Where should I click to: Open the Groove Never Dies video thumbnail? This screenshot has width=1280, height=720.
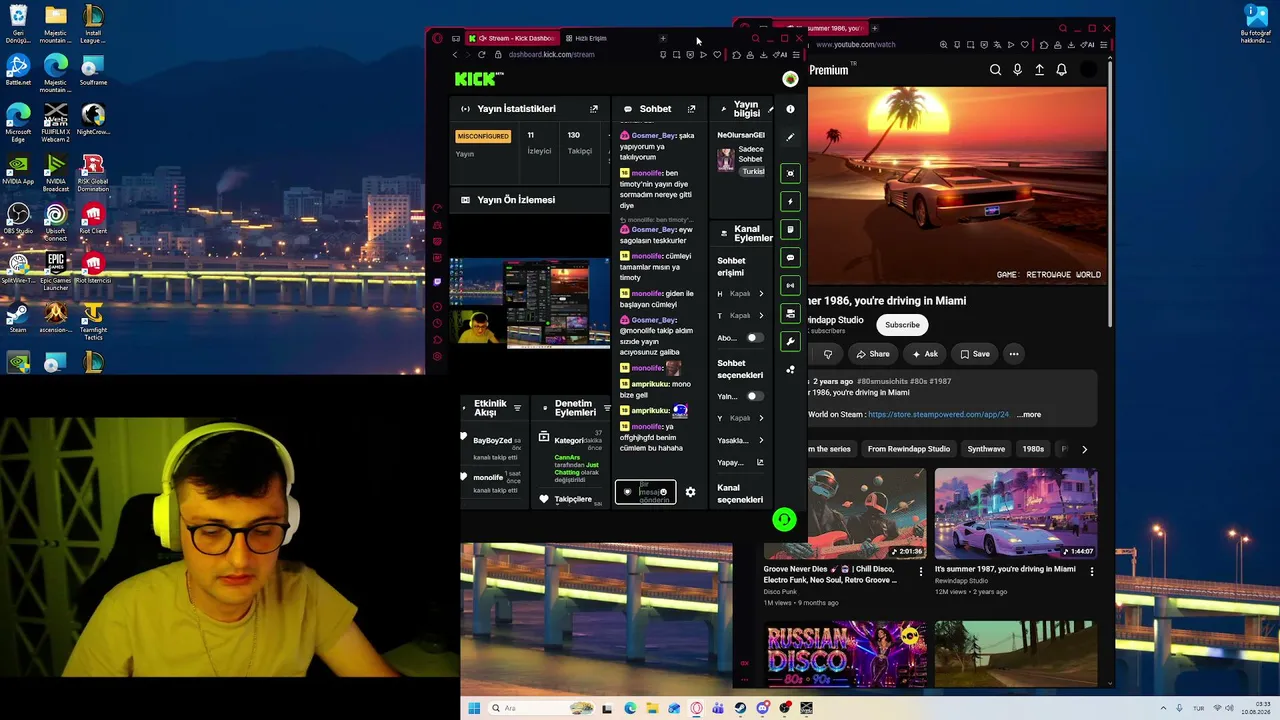[845, 514]
